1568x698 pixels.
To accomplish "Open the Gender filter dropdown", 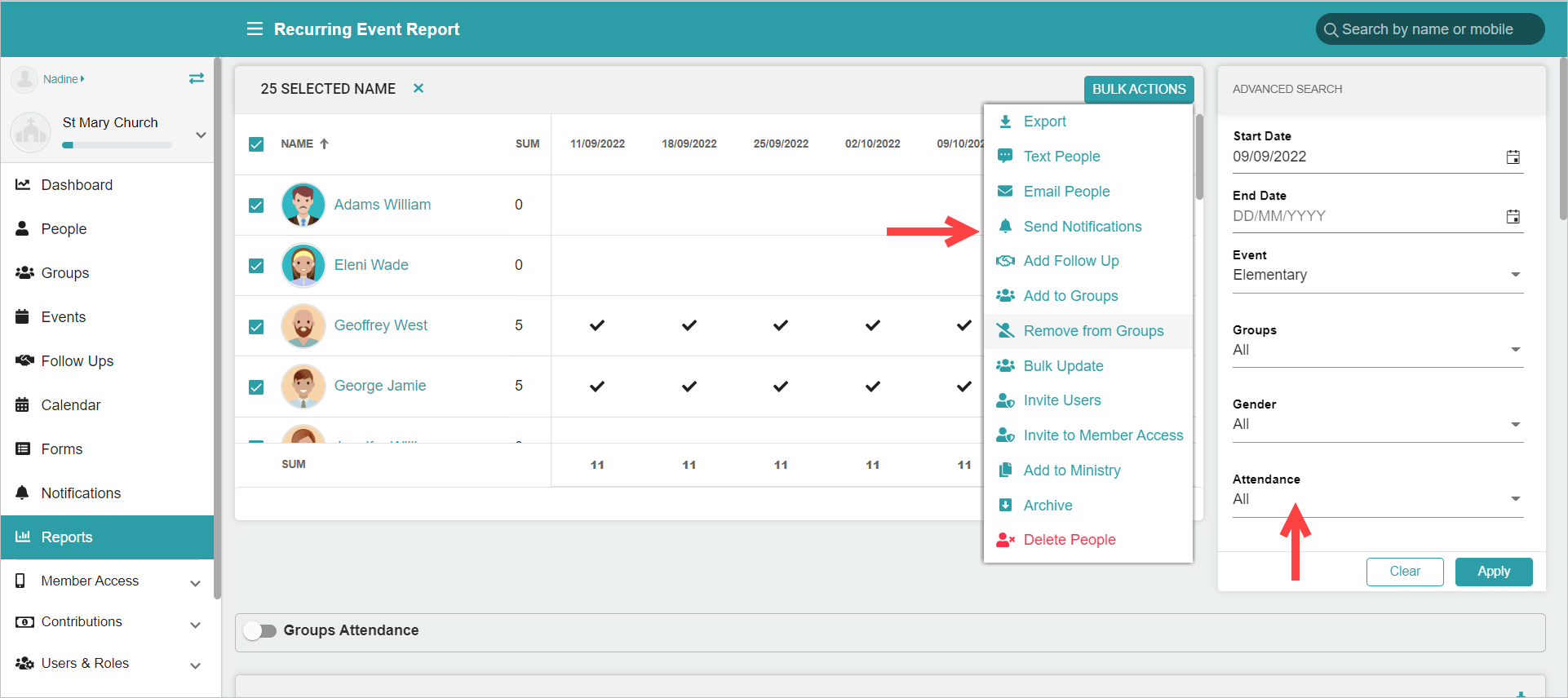I will [1377, 425].
